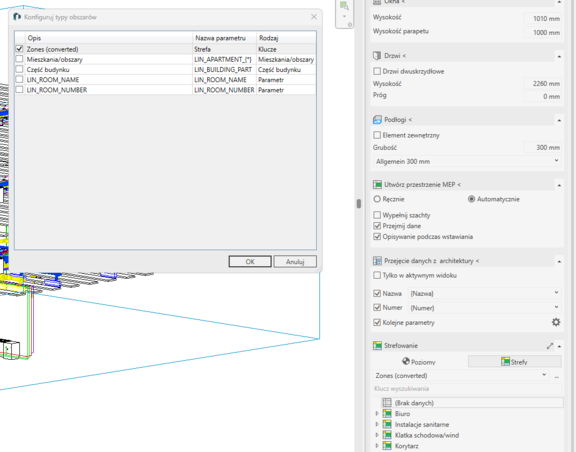Viewport: 576px width, 452px height.
Task: Click the Anuluj button
Action: pos(295,262)
